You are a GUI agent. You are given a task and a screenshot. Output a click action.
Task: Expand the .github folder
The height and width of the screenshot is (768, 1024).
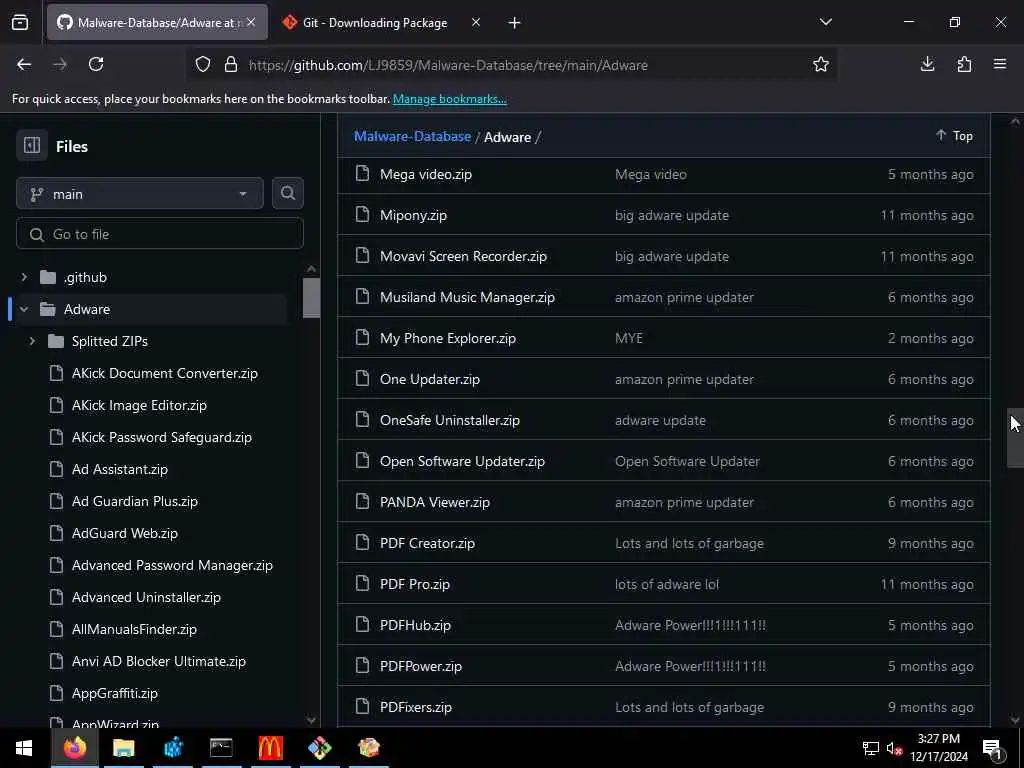(x=24, y=278)
